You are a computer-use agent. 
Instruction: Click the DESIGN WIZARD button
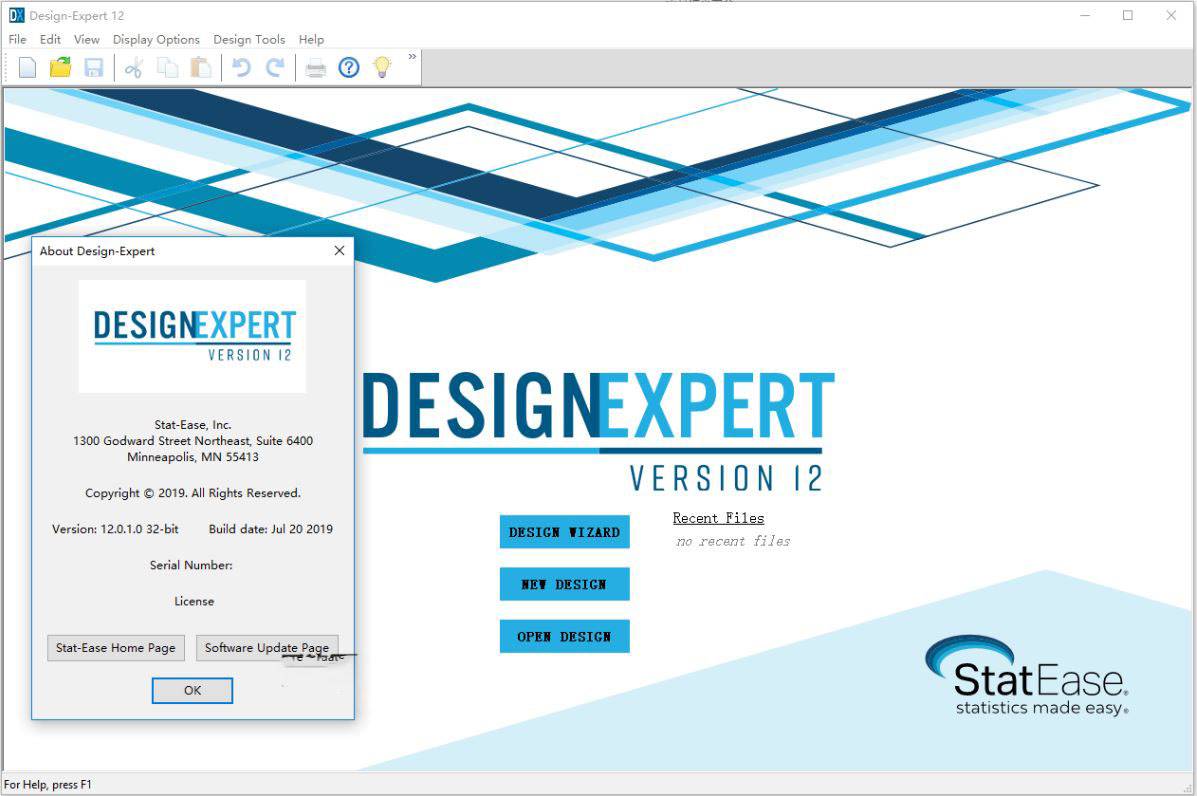[x=565, y=532]
